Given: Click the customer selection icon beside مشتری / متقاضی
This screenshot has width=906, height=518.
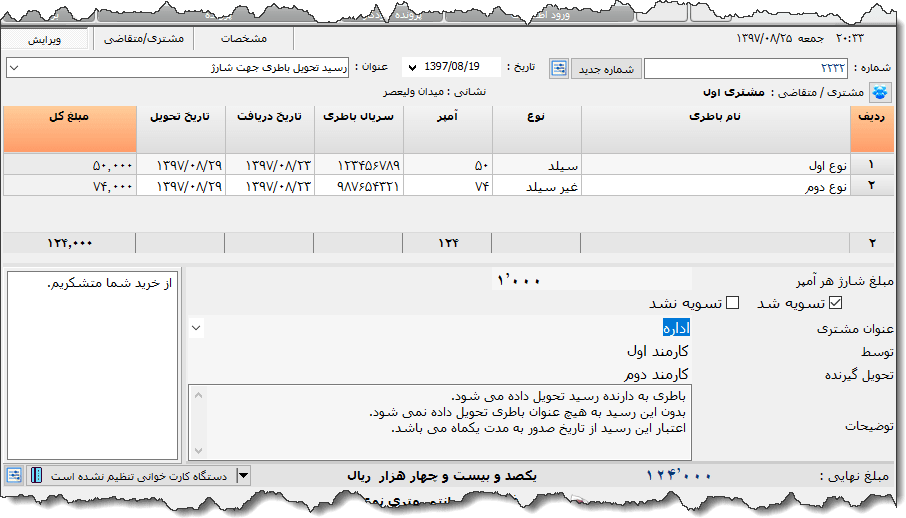Looking at the screenshot, I should (879, 92).
